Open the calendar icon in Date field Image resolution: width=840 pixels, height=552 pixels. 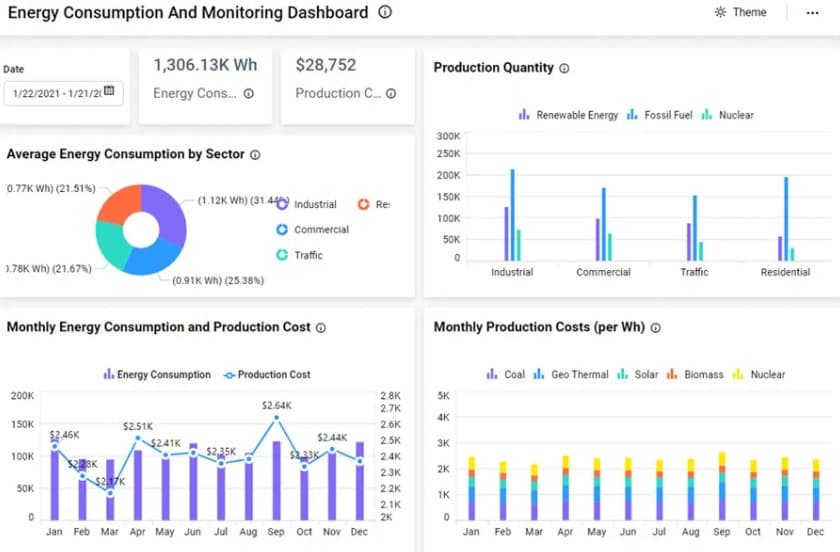coord(109,90)
